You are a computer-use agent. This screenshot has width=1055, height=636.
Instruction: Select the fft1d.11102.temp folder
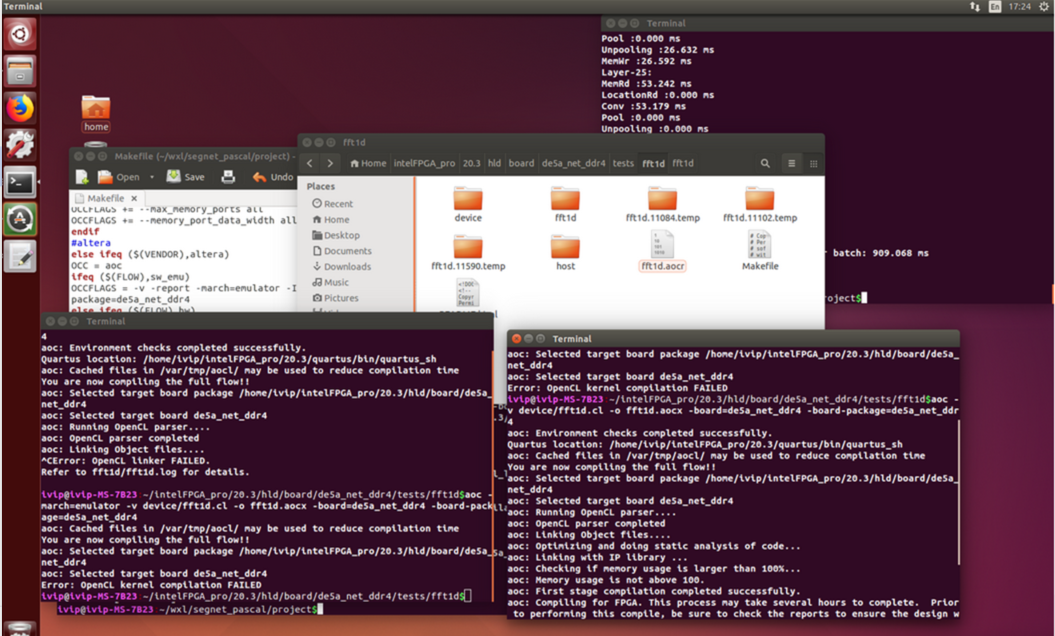pyautogui.click(x=760, y=204)
